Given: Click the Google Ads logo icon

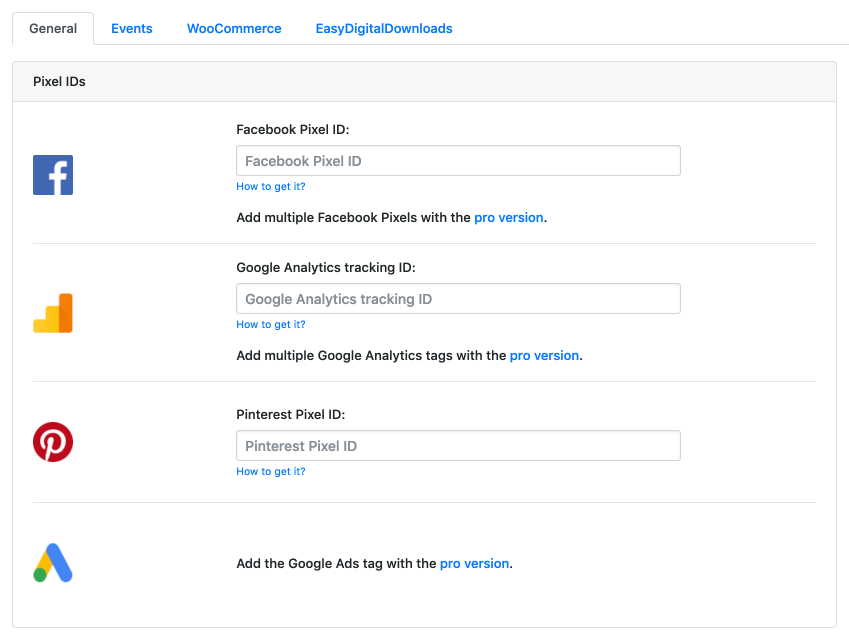Looking at the screenshot, I should (53, 563).
